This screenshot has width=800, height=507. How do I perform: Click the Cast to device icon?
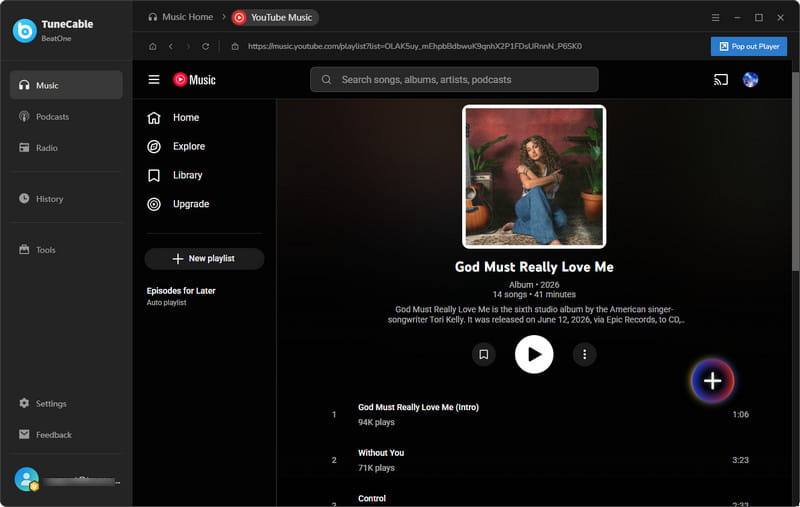720,80
